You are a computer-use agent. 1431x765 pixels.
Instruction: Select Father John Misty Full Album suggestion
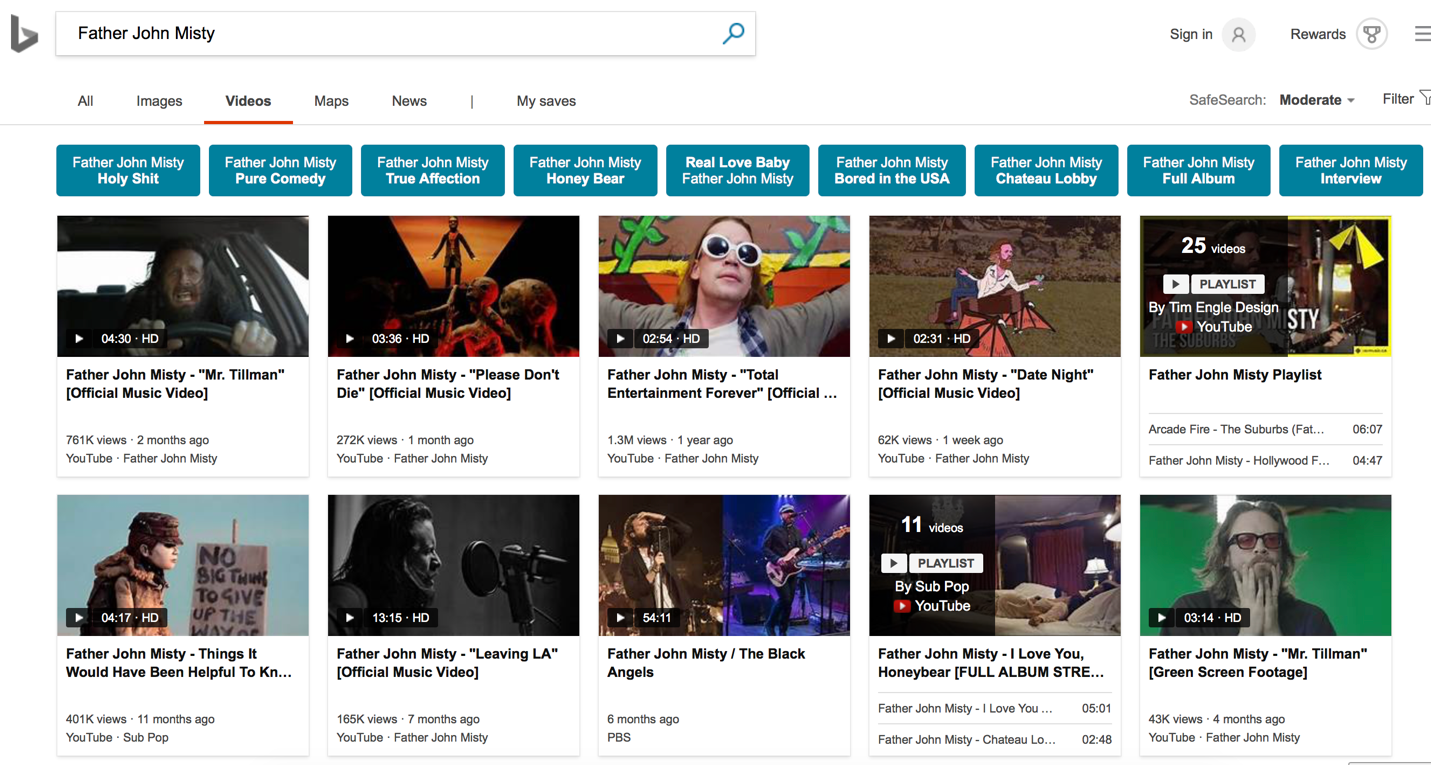click(x=1198, y=170)
